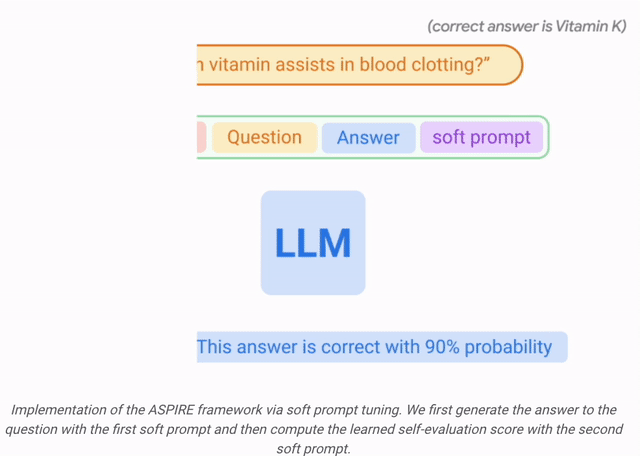Viewport: 640px width, 456px height.
Task: Select the purple soft prompt chip
Action: pos(481,138)
